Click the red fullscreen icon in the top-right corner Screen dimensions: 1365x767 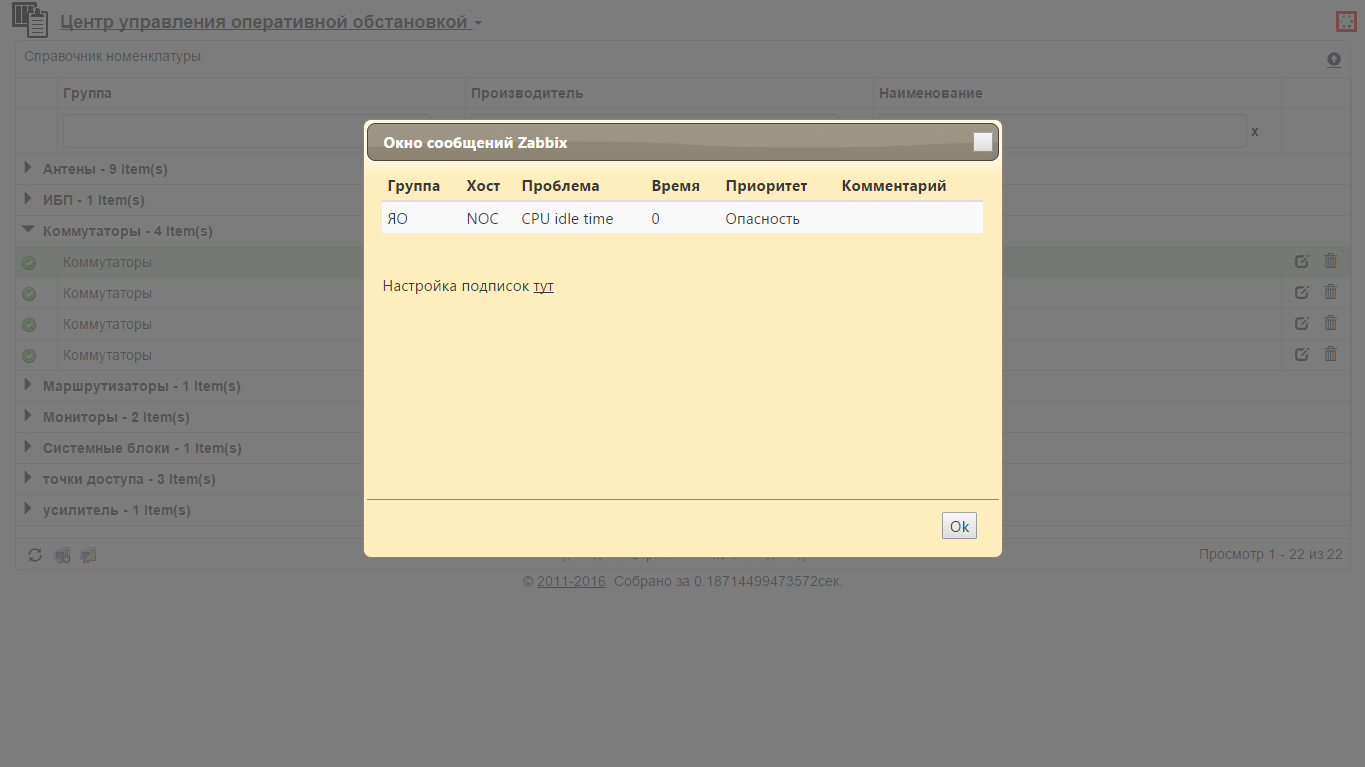1345,21
